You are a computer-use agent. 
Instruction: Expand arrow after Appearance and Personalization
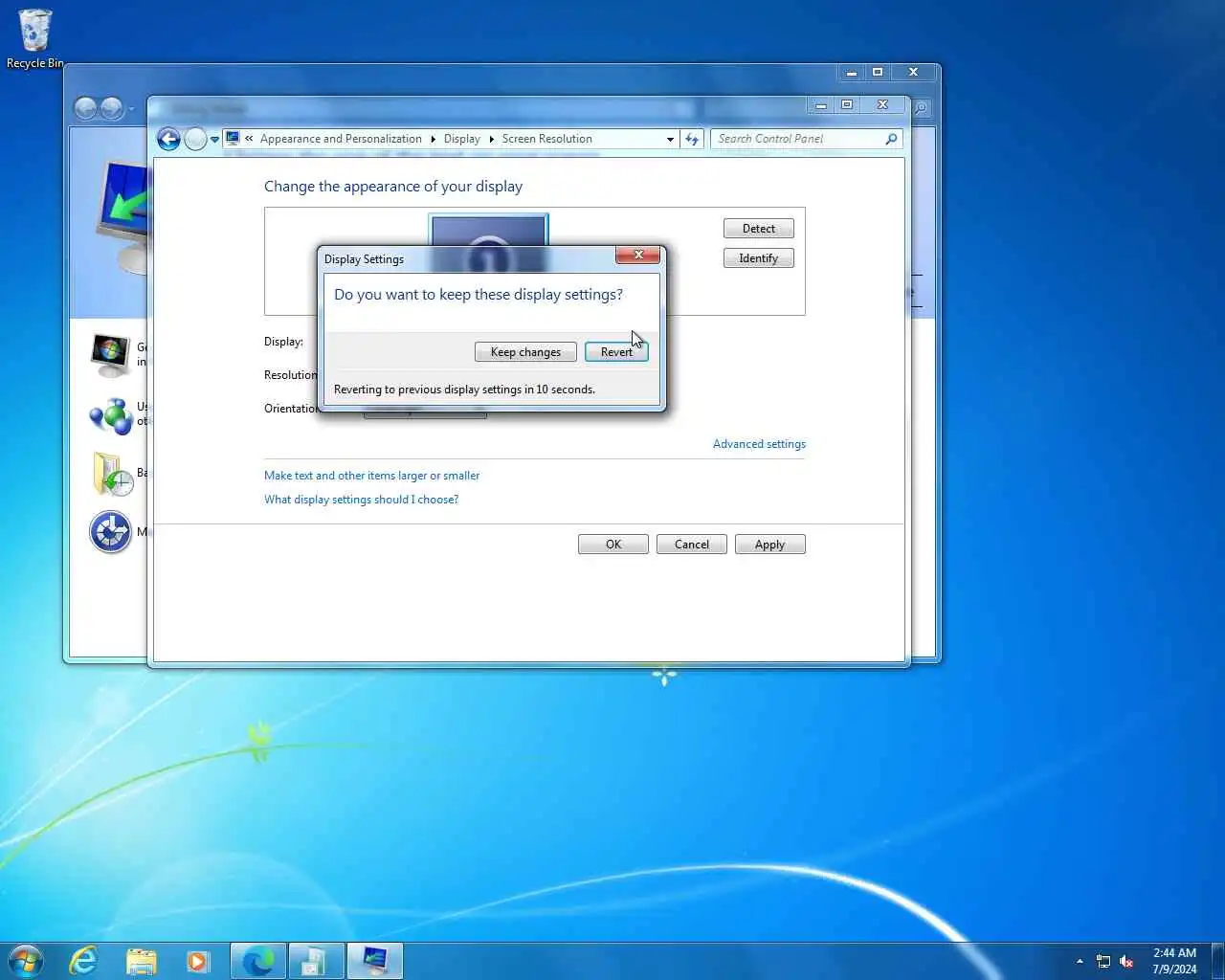[433, 139]
